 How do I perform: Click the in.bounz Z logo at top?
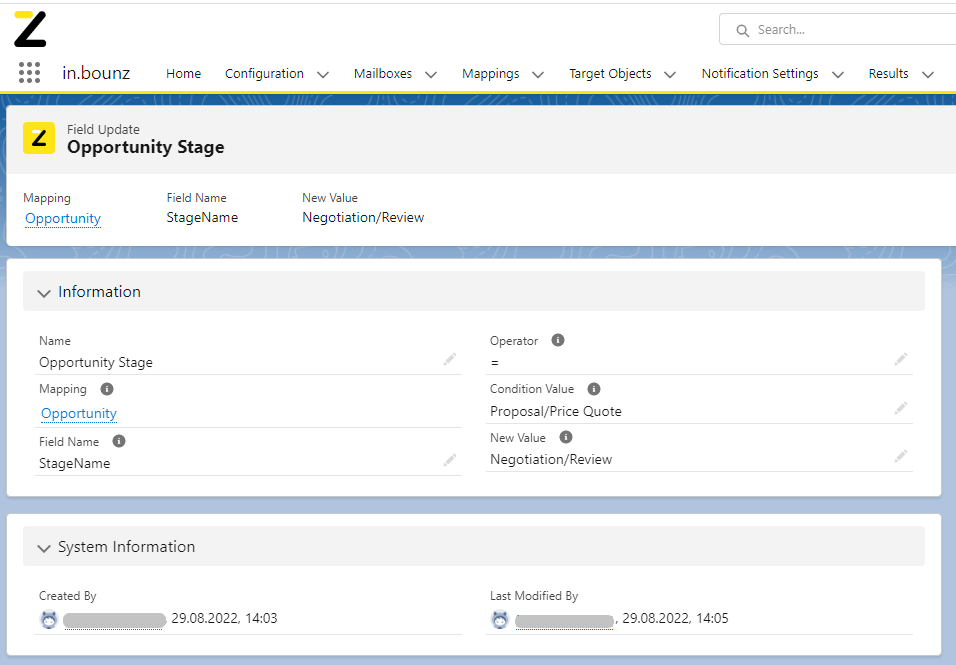(30, 29)
